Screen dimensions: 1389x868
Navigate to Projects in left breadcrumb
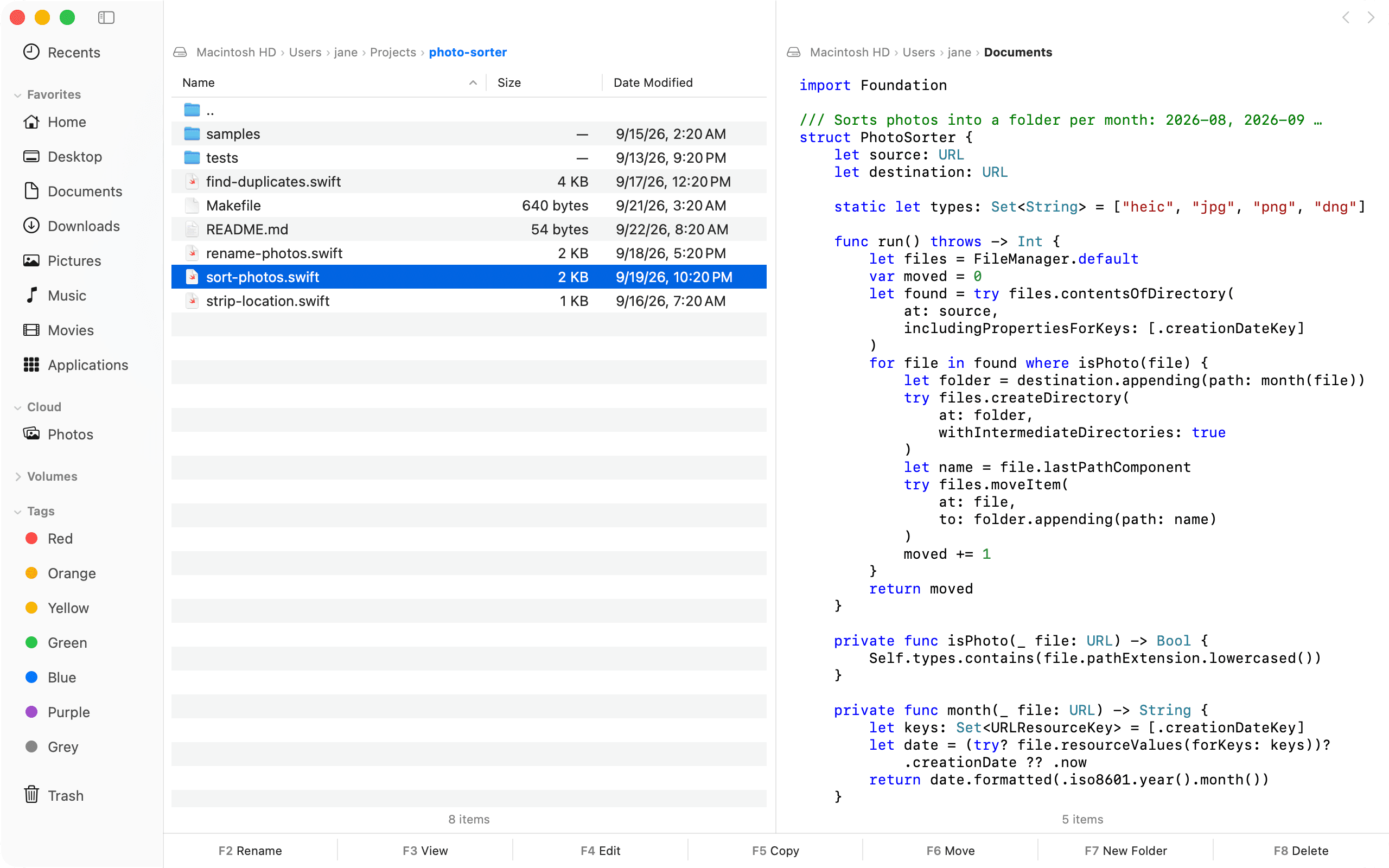(393, 52)
